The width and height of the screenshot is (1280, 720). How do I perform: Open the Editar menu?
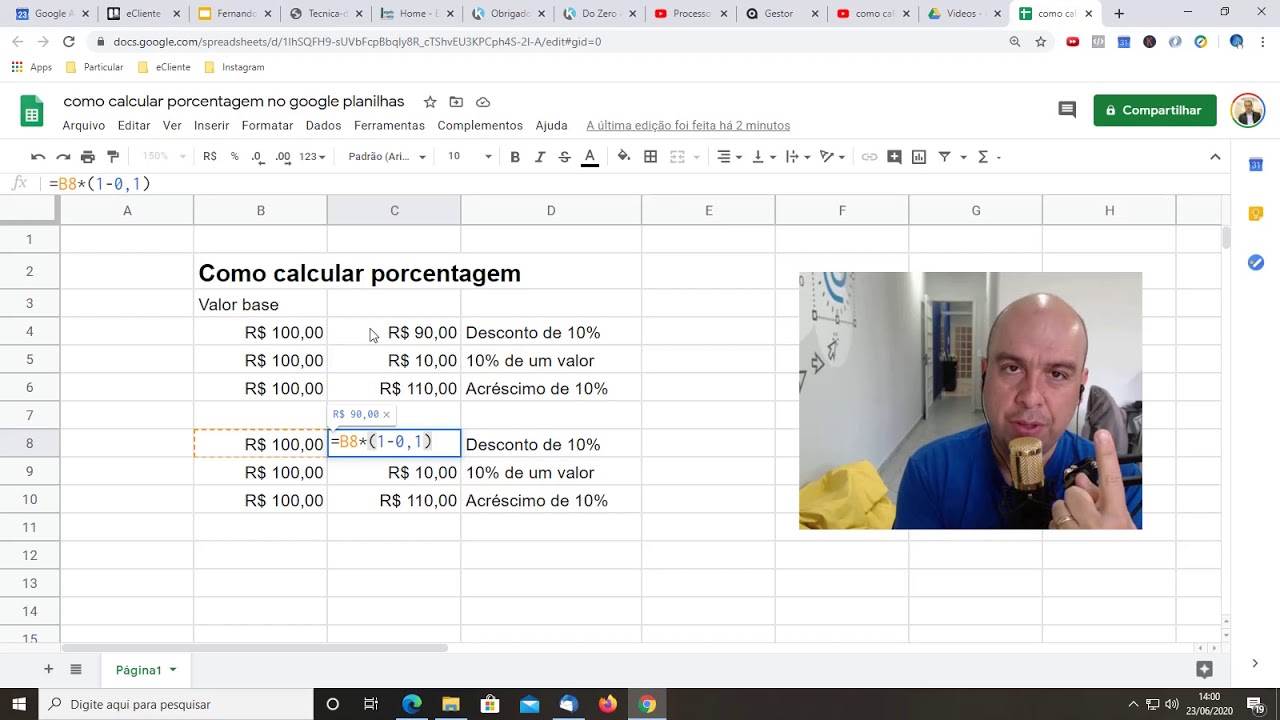pyautogui.click(x=134, y=126)
